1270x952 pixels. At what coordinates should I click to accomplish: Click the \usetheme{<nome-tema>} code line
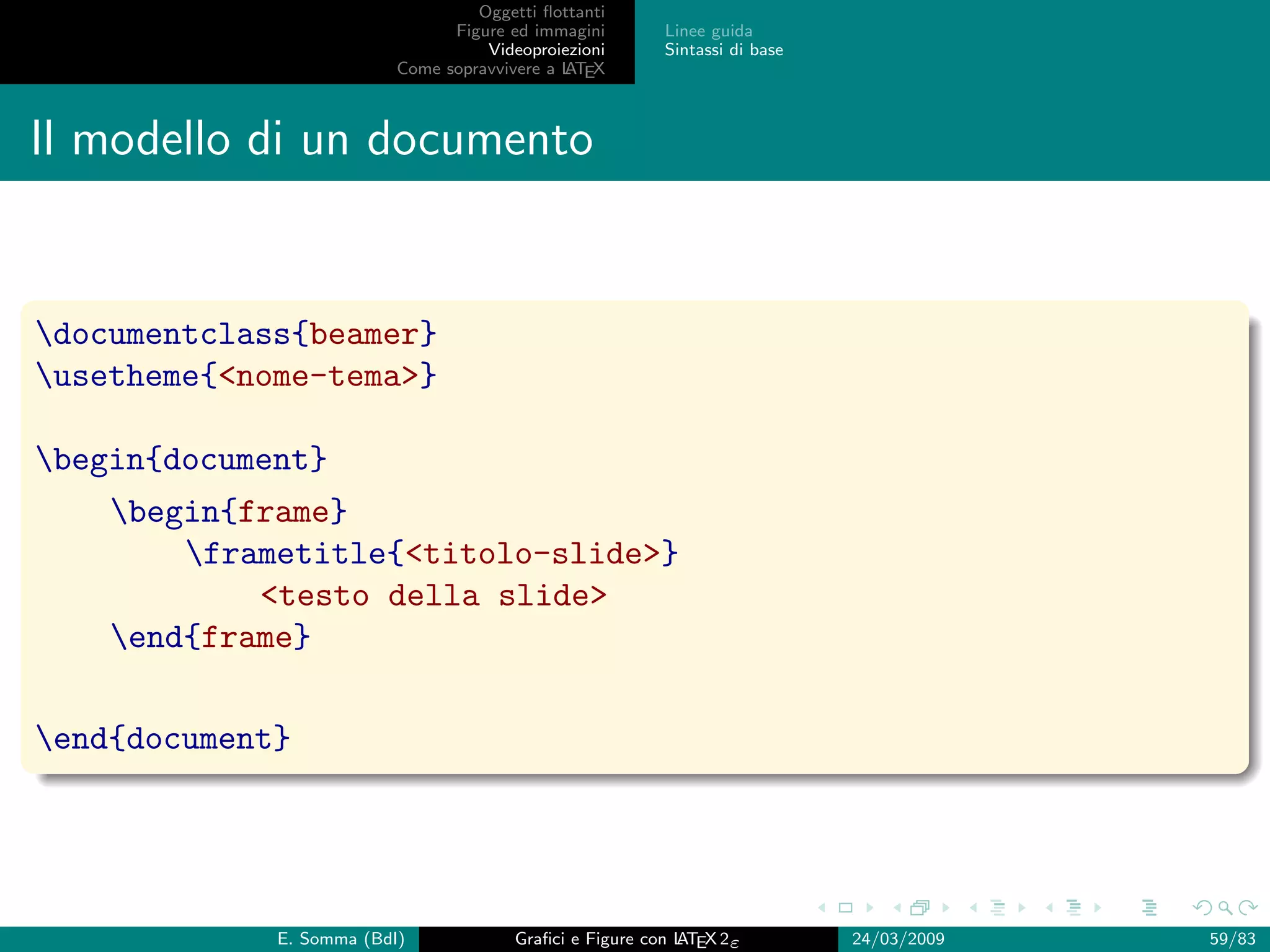click(236, 376)
